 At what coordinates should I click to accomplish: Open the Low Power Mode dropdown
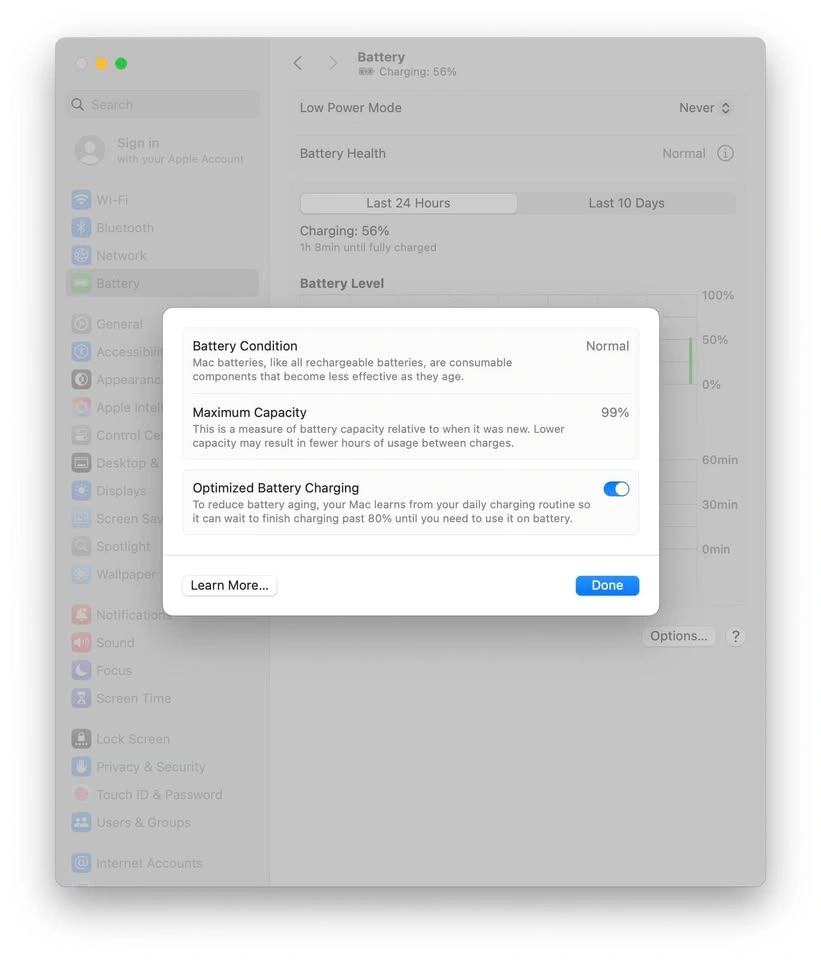pos(705,108)
